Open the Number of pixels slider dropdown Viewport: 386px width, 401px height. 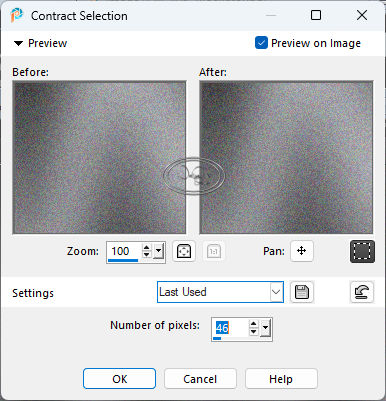point(265,328)
